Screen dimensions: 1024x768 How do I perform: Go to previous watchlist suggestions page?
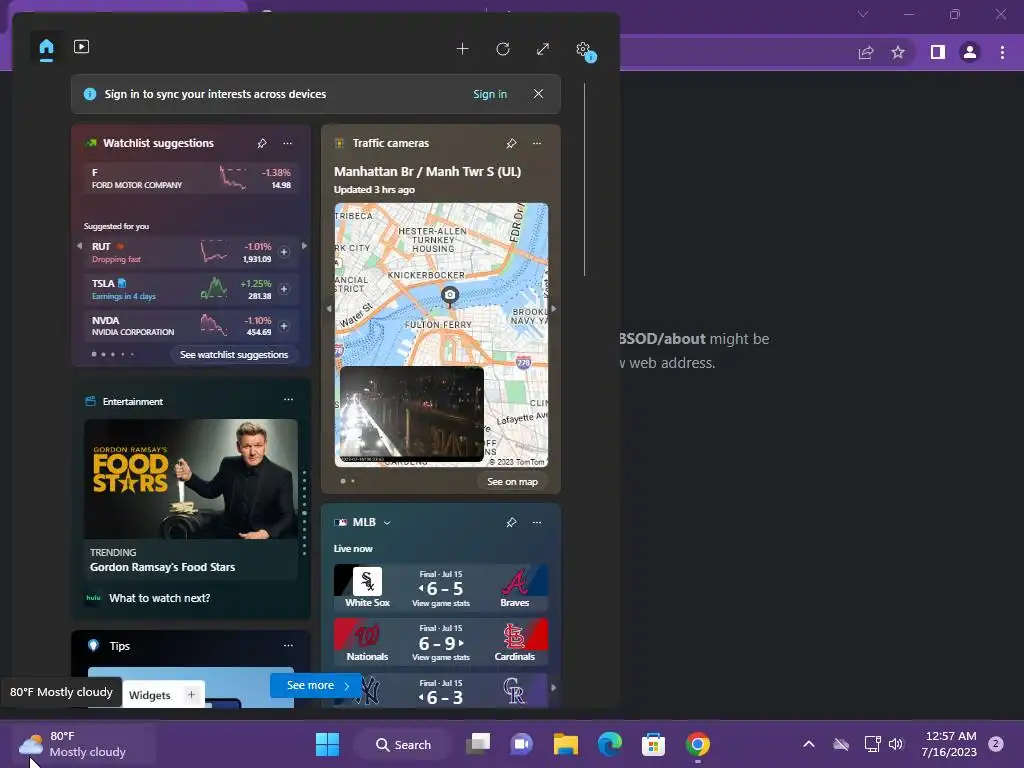pos(80,246)
